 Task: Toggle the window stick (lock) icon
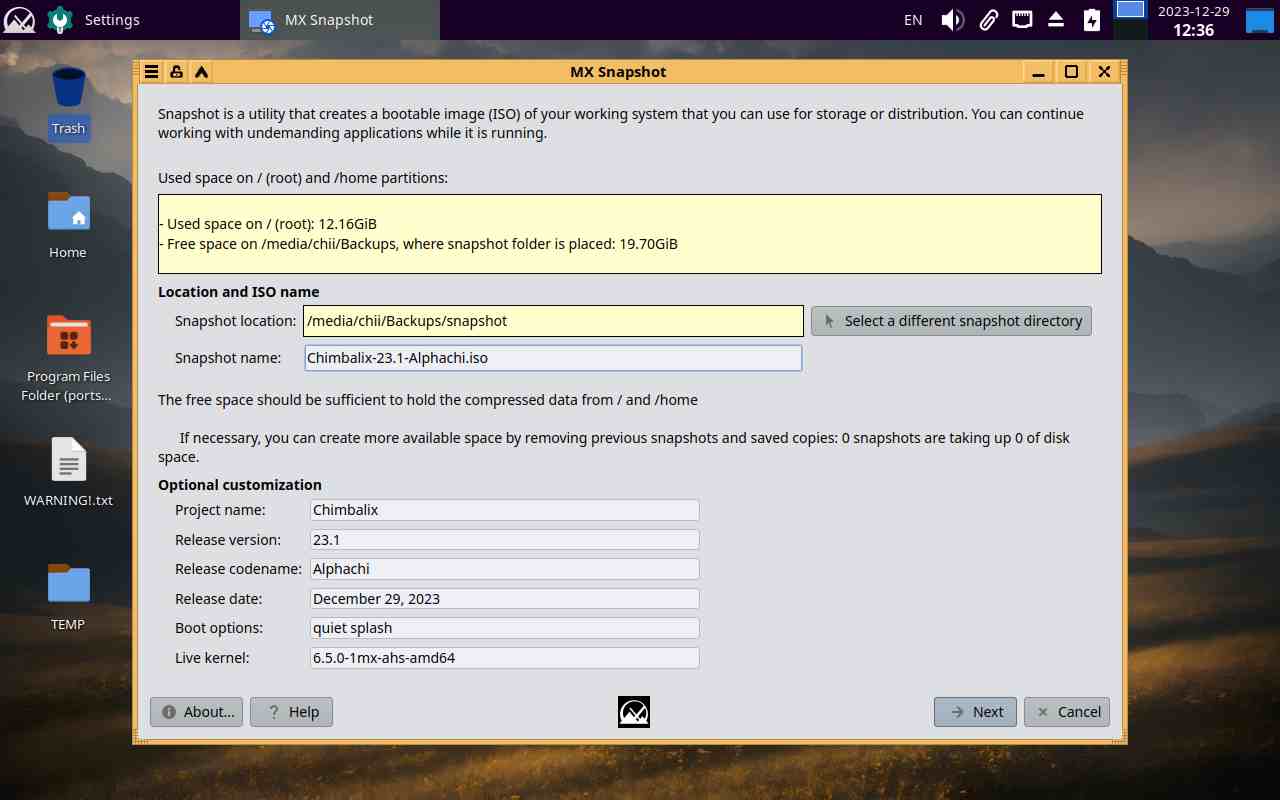[x=177, y=72]
